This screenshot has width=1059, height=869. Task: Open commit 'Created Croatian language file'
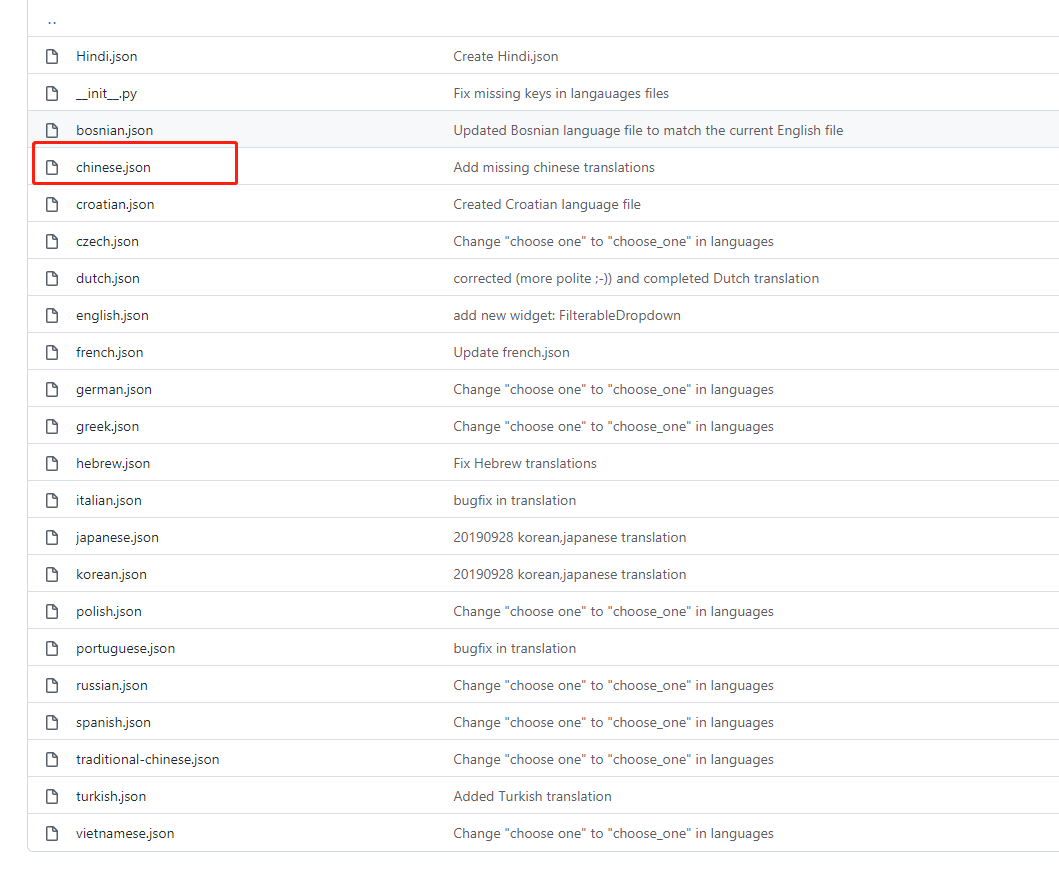[547, 205]
